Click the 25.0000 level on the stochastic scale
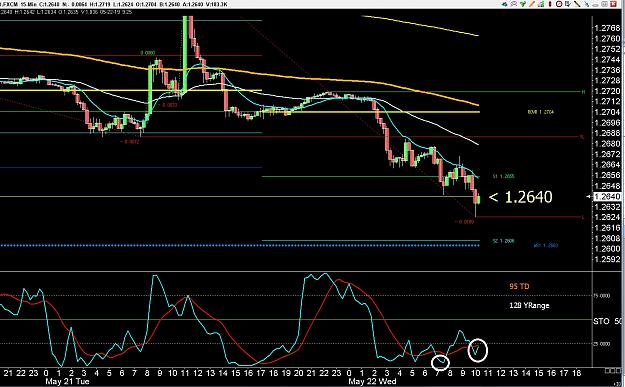This screenshot has width=625, height=387. (x=602, y=344)
